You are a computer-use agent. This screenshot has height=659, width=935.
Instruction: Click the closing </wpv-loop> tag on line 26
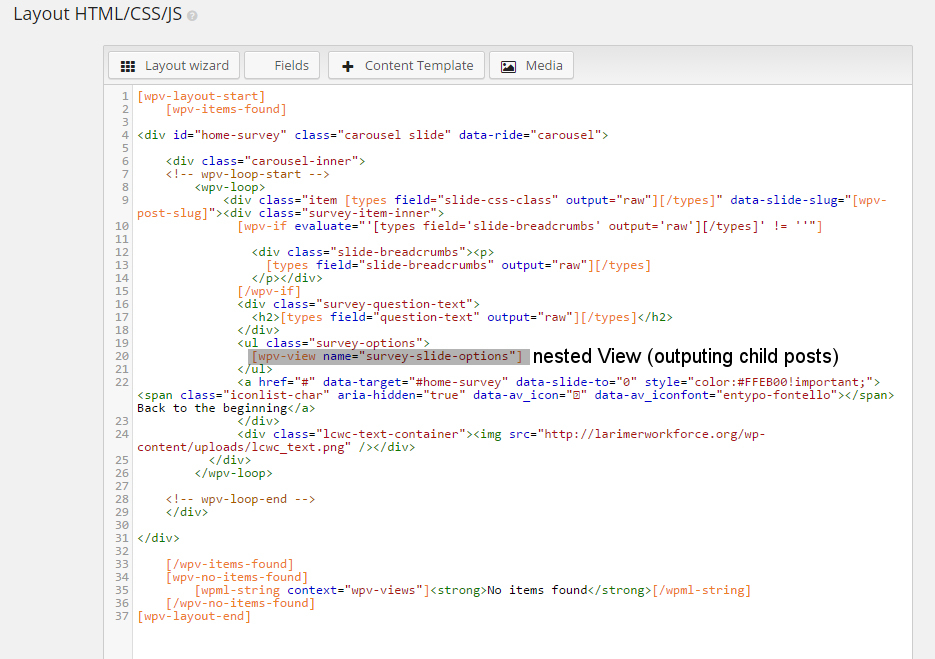pos(233,474)
